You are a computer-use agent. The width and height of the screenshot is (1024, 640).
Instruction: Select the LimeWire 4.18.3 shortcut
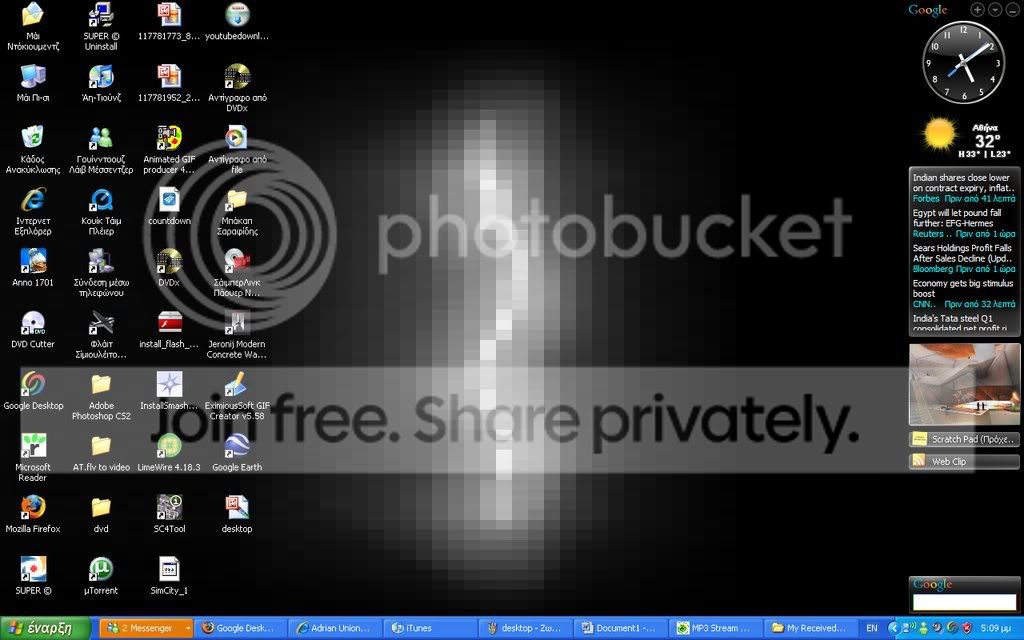(168, 446)
